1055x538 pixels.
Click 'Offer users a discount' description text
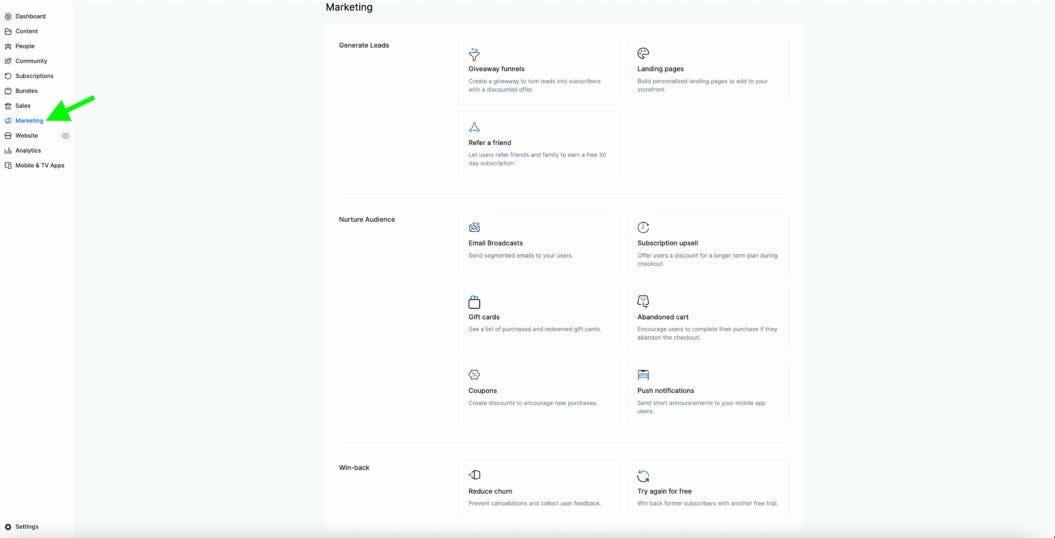click(707, 260)
